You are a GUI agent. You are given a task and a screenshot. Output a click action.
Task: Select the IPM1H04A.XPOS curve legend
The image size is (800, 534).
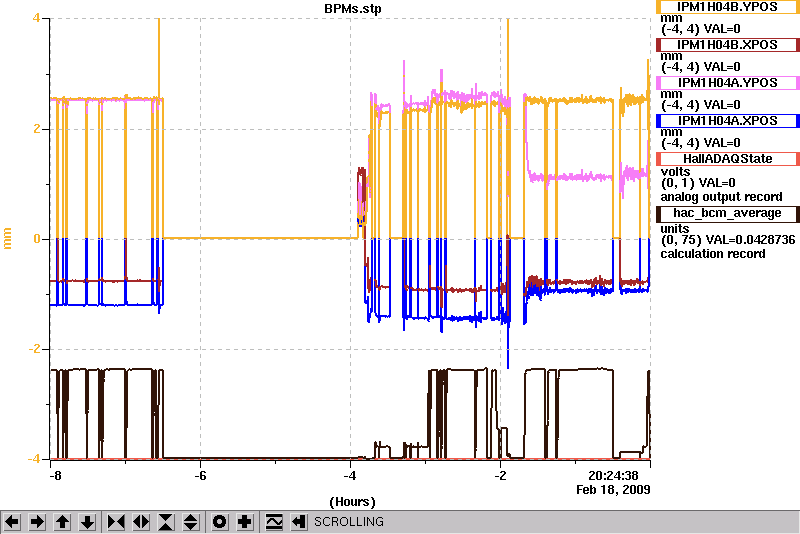[x=728, y=121]
